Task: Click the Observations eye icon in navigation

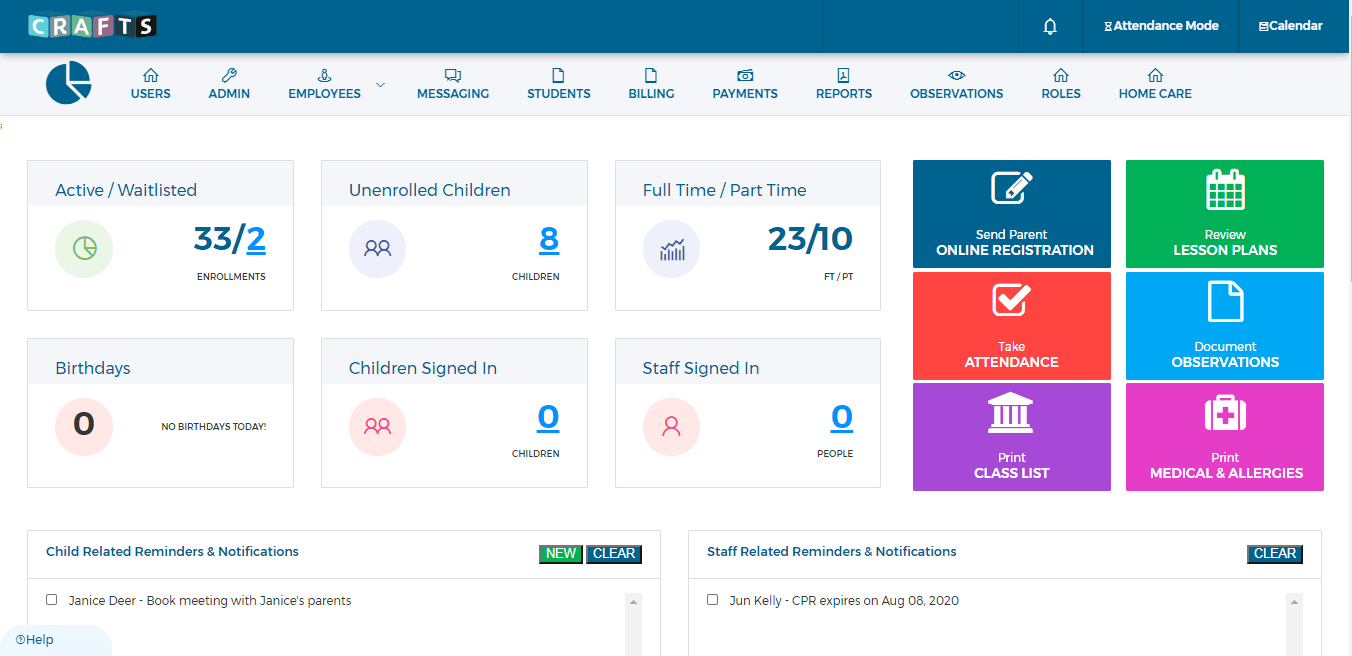Action: pyautogui.click(x=956, y=75)
